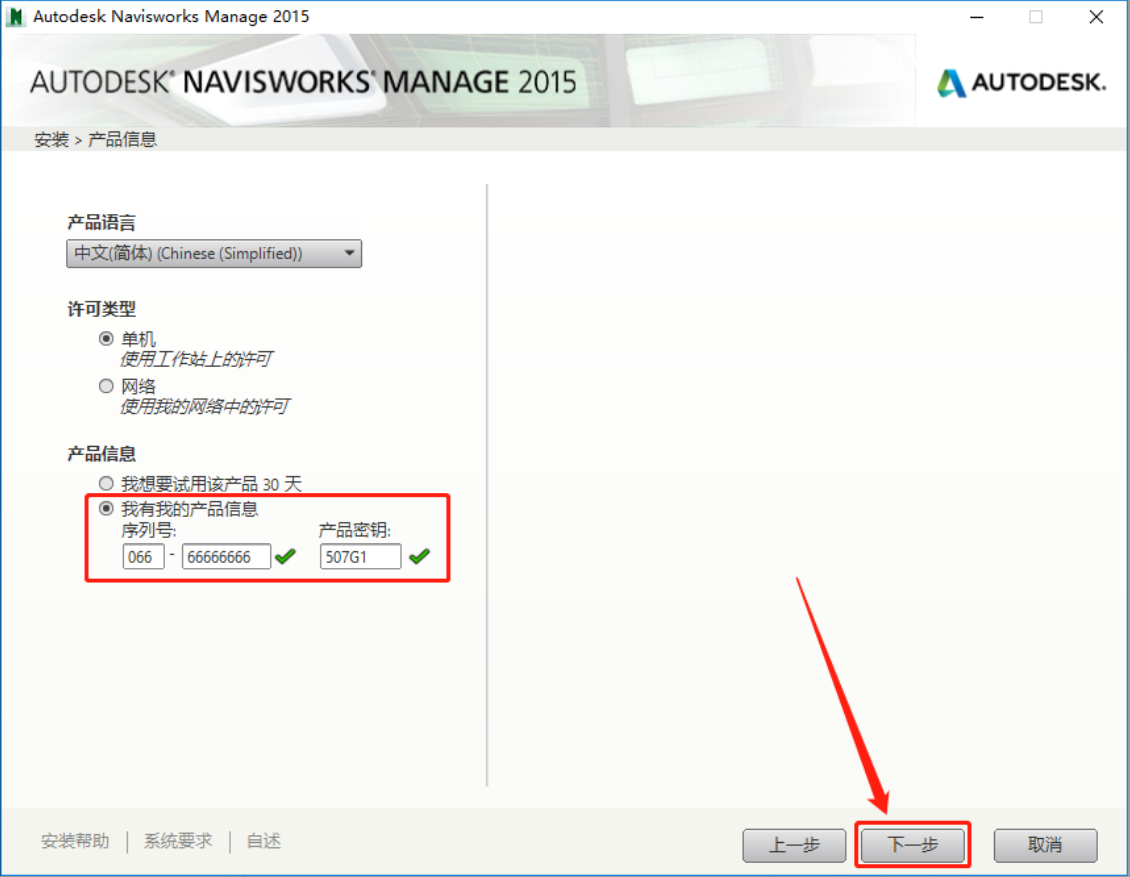The image size is (1130, 877).
Task: Close the Navisworks installer window
Action: (x=1096, y=17)
